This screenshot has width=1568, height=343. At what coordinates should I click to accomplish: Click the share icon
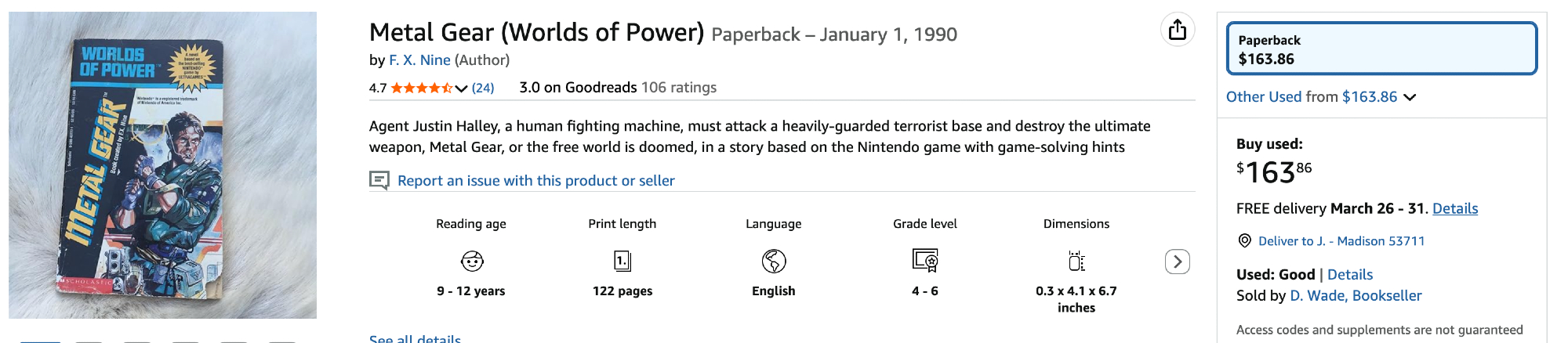coord(1177,31)
